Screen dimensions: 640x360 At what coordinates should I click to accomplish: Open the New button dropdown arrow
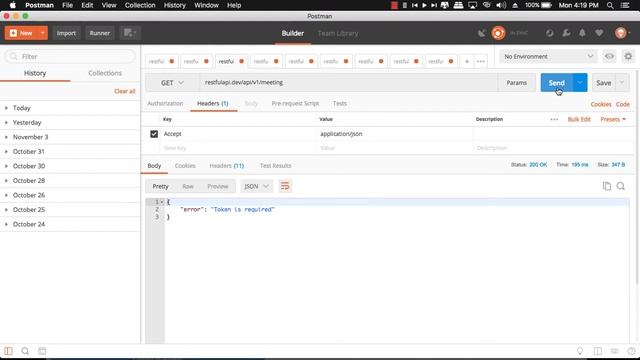click(42, 33)
